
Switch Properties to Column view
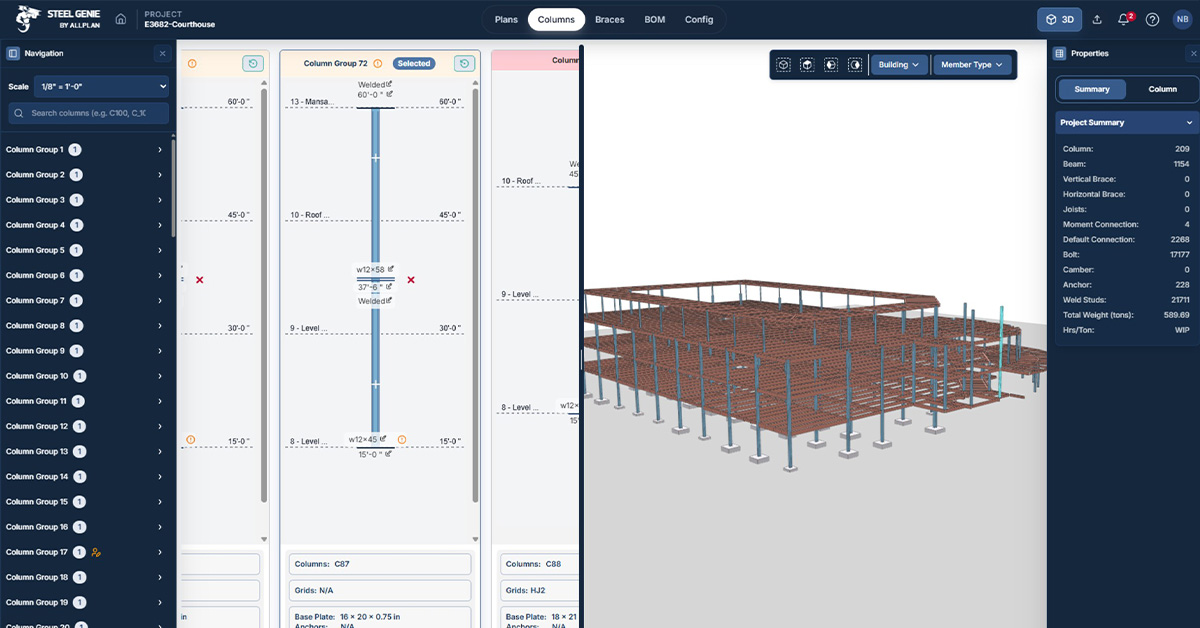tap(1162, 89)
